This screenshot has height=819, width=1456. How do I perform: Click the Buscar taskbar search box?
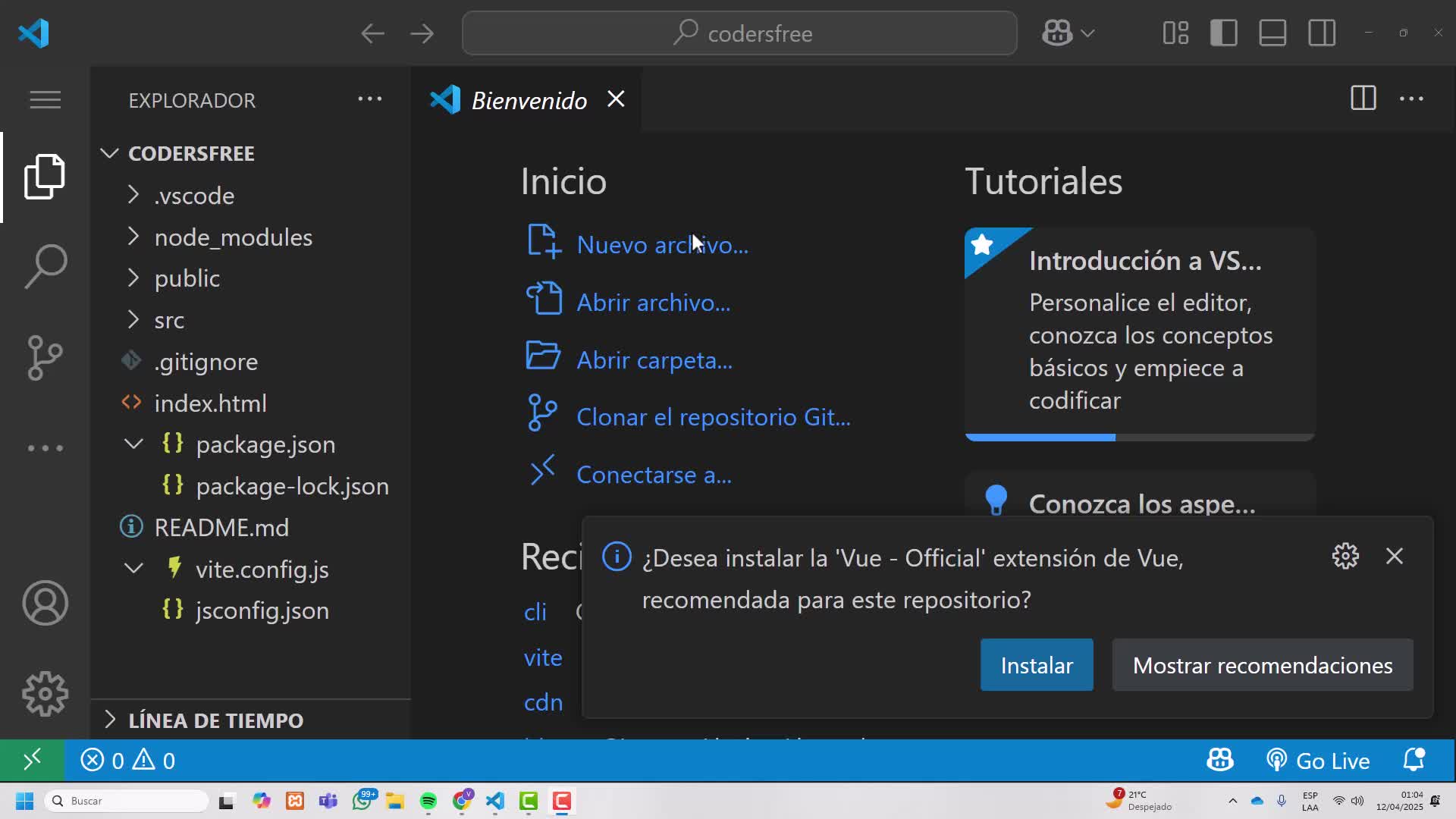tap(127, 801)
